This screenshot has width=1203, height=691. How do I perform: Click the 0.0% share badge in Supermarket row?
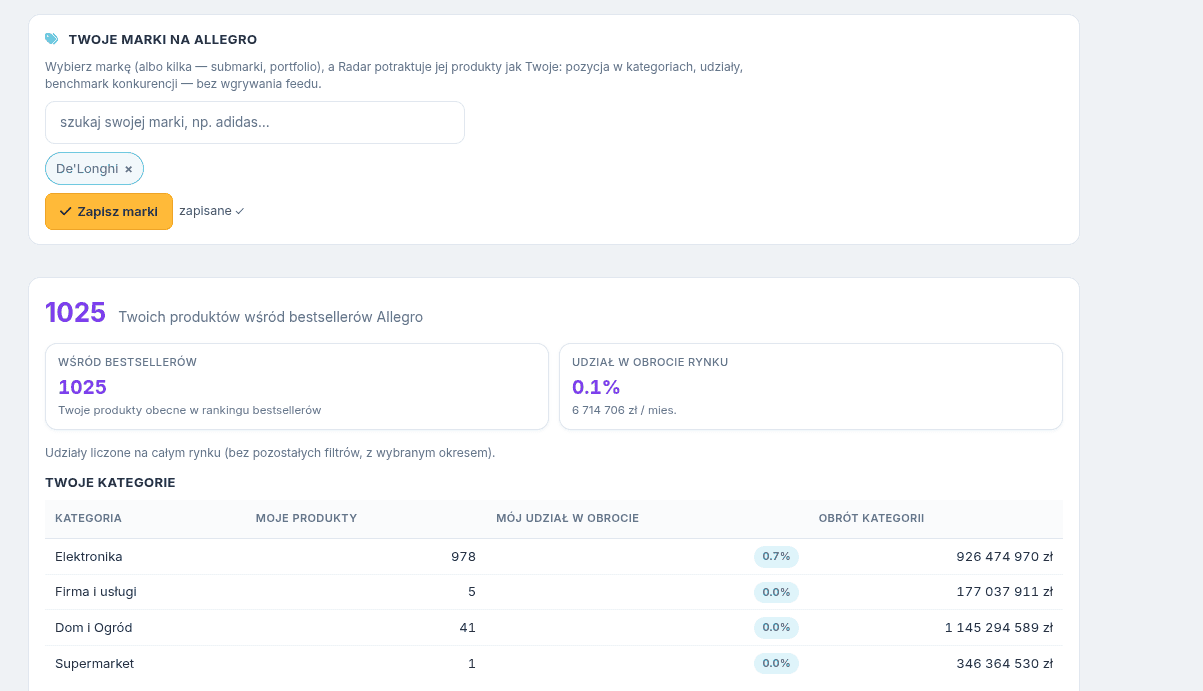776,663
